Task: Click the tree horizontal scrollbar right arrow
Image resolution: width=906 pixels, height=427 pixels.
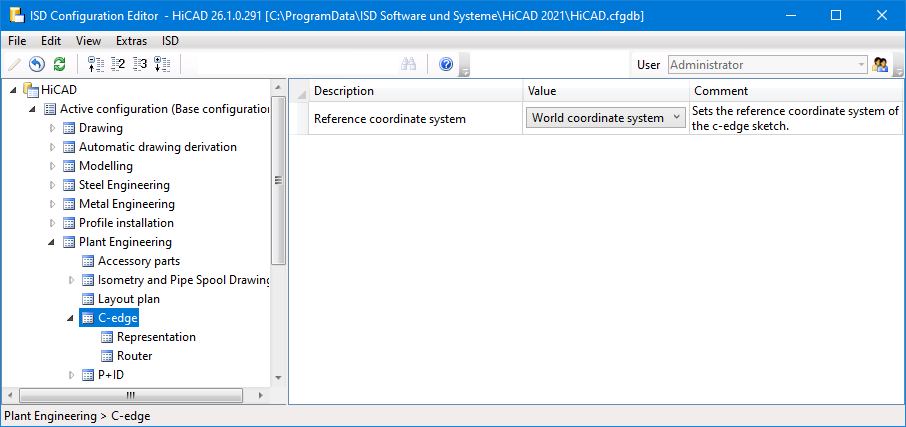Action: click(260, 396)
